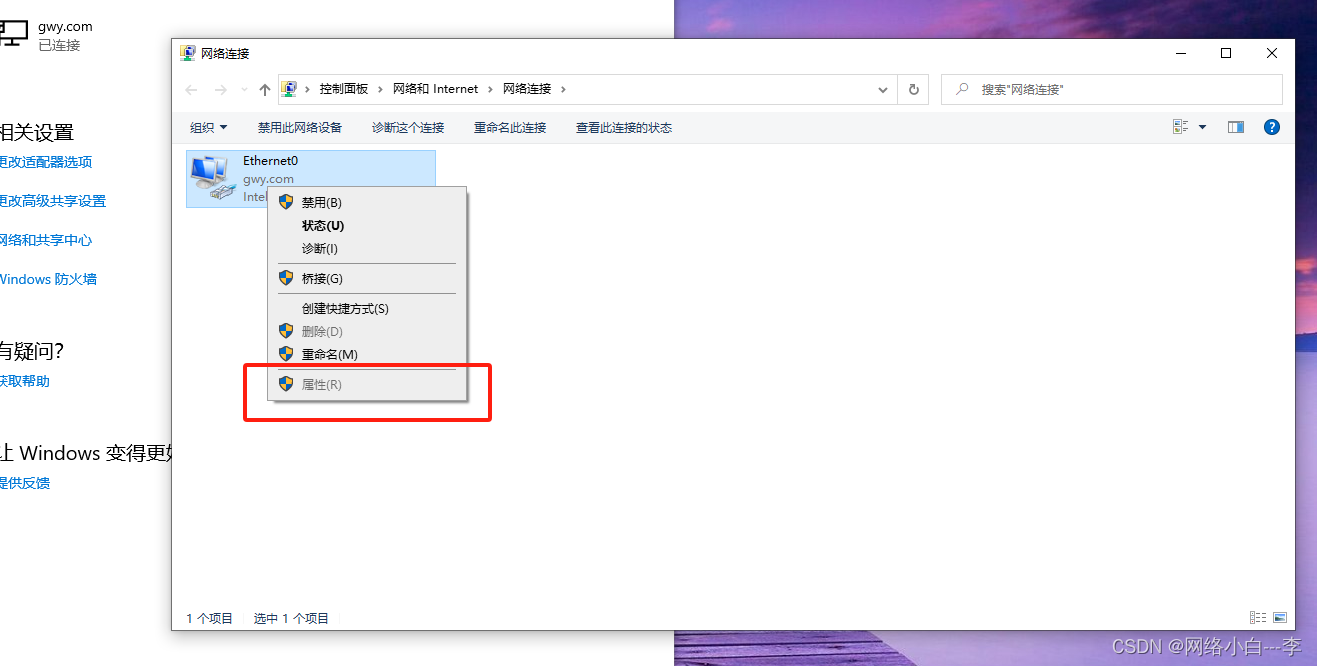1317x666 pixels.
Task: Click 诊断这个连接 toolbar button
Action: [408, 127]
